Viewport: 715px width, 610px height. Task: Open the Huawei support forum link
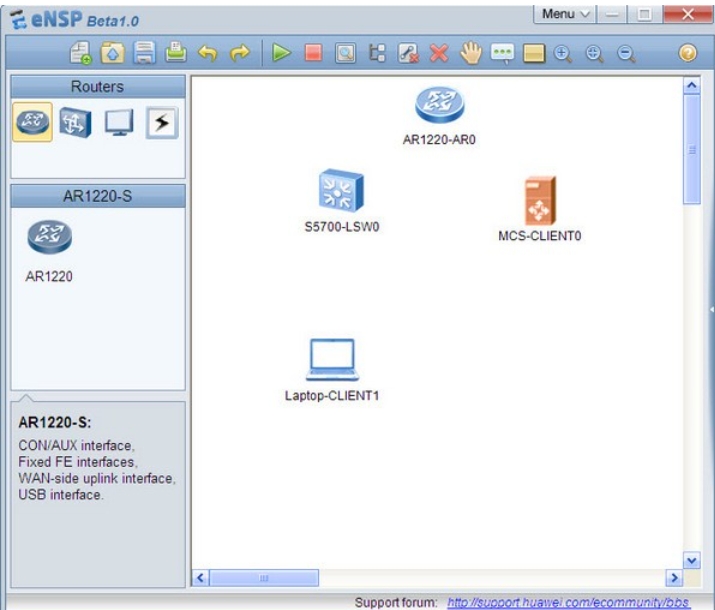[x=568, y=602]
